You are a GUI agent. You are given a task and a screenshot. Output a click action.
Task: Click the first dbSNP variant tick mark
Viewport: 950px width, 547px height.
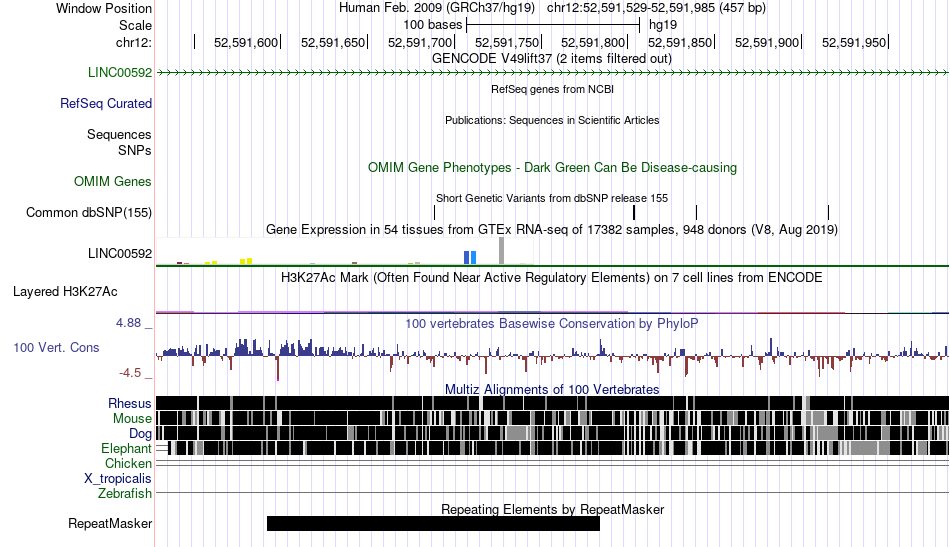[x=434, y=213]
